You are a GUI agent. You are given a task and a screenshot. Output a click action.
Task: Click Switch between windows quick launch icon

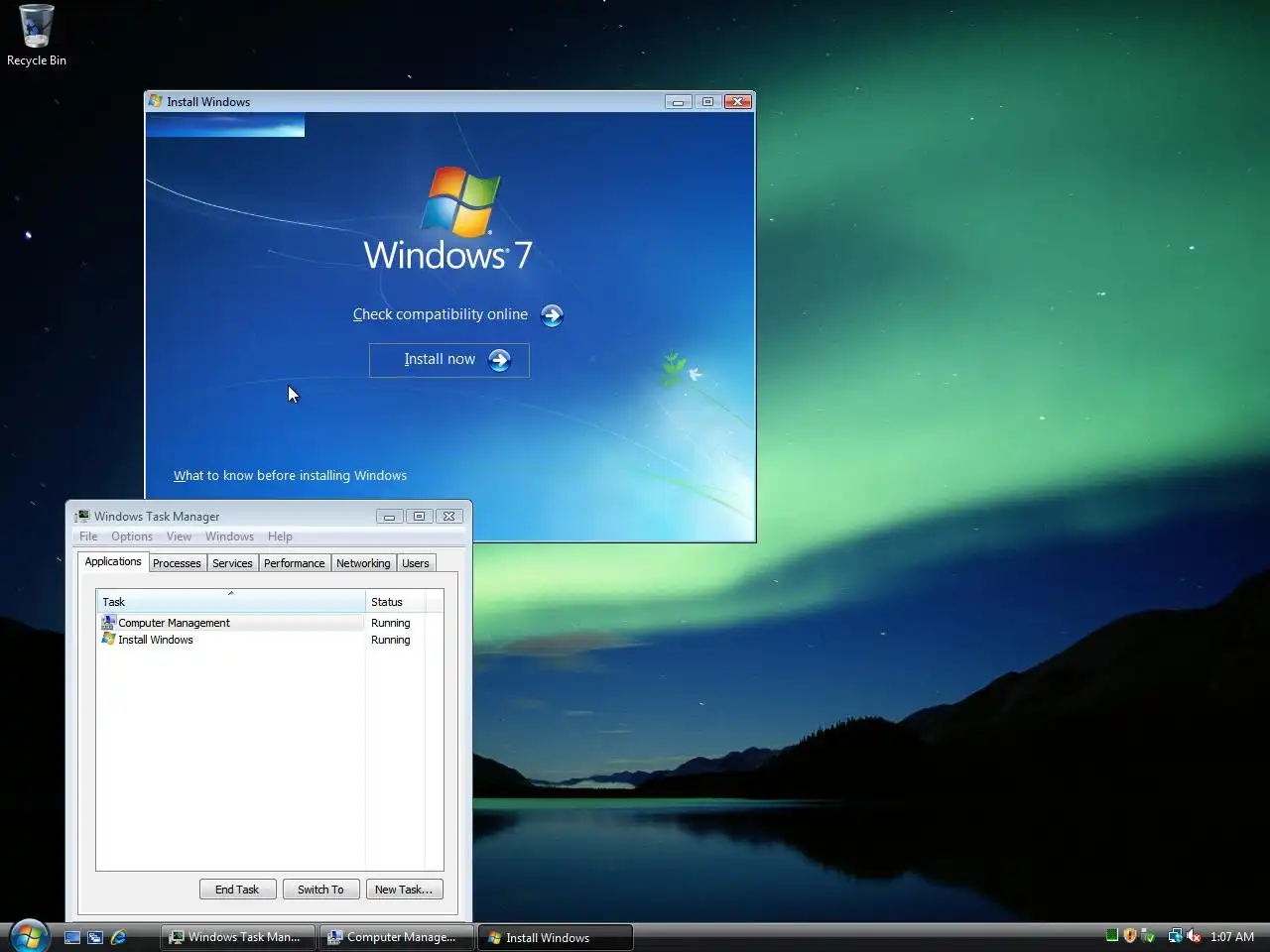(x=95, y=937)
